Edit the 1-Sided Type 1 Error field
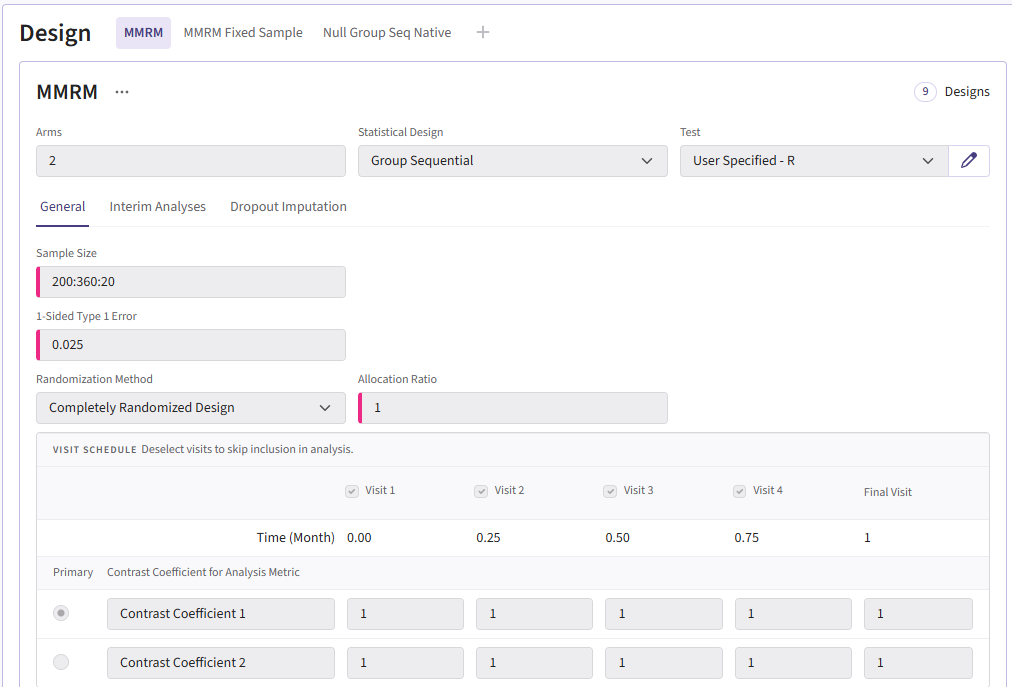The width and height of the screenshot is (1012, 687). coord(192,345)
